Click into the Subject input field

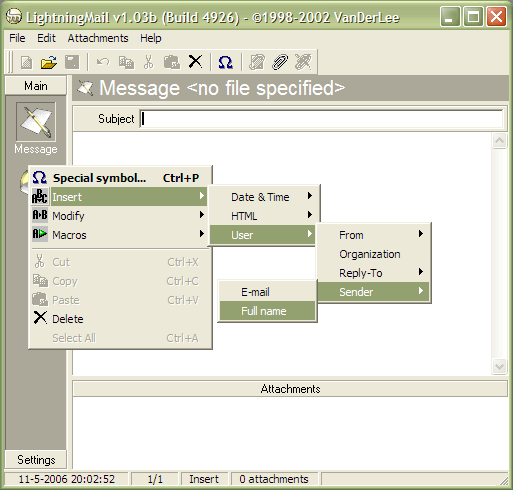tap(321, 119)
